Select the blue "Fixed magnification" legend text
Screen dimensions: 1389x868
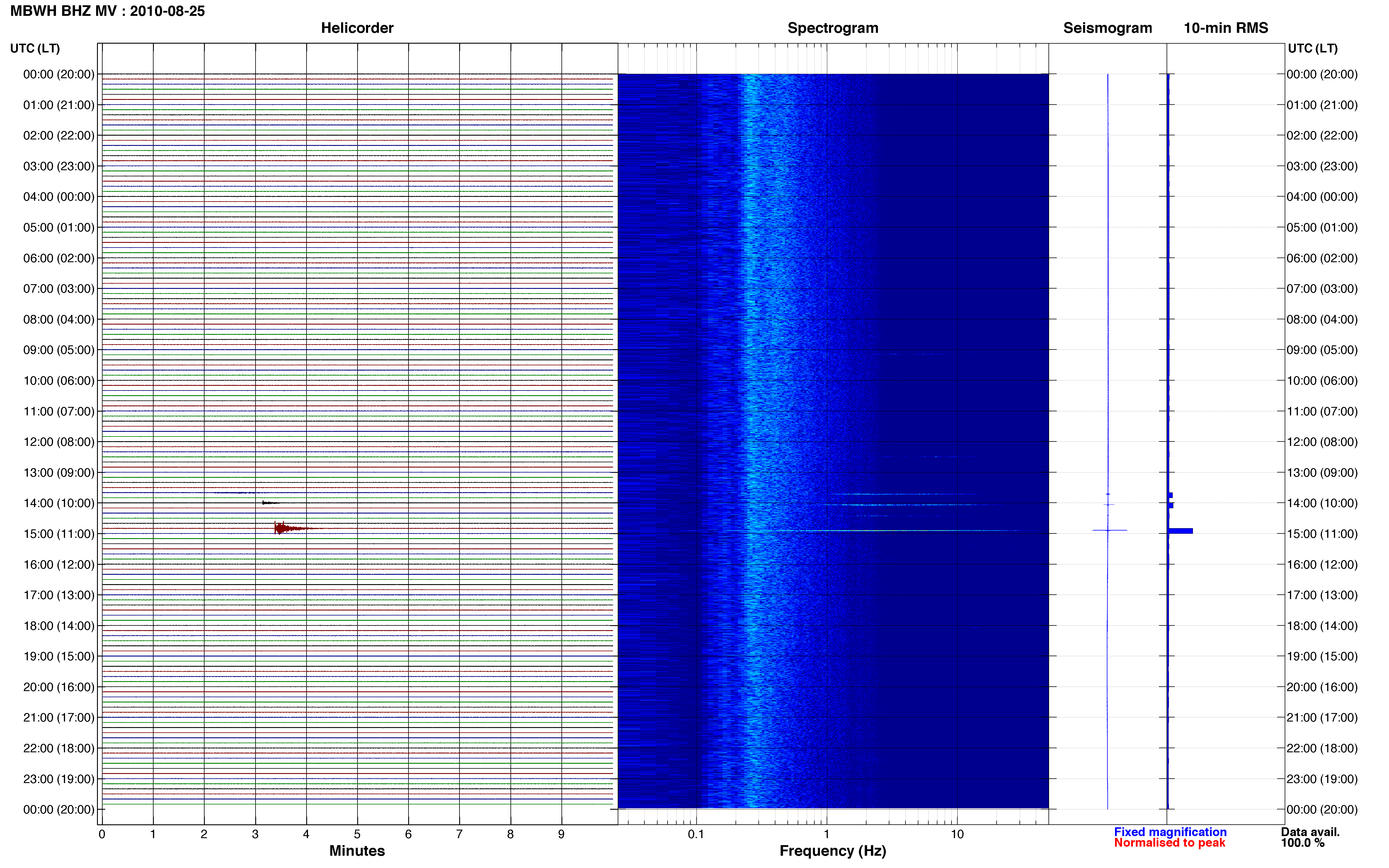(x=1170, y=832)
